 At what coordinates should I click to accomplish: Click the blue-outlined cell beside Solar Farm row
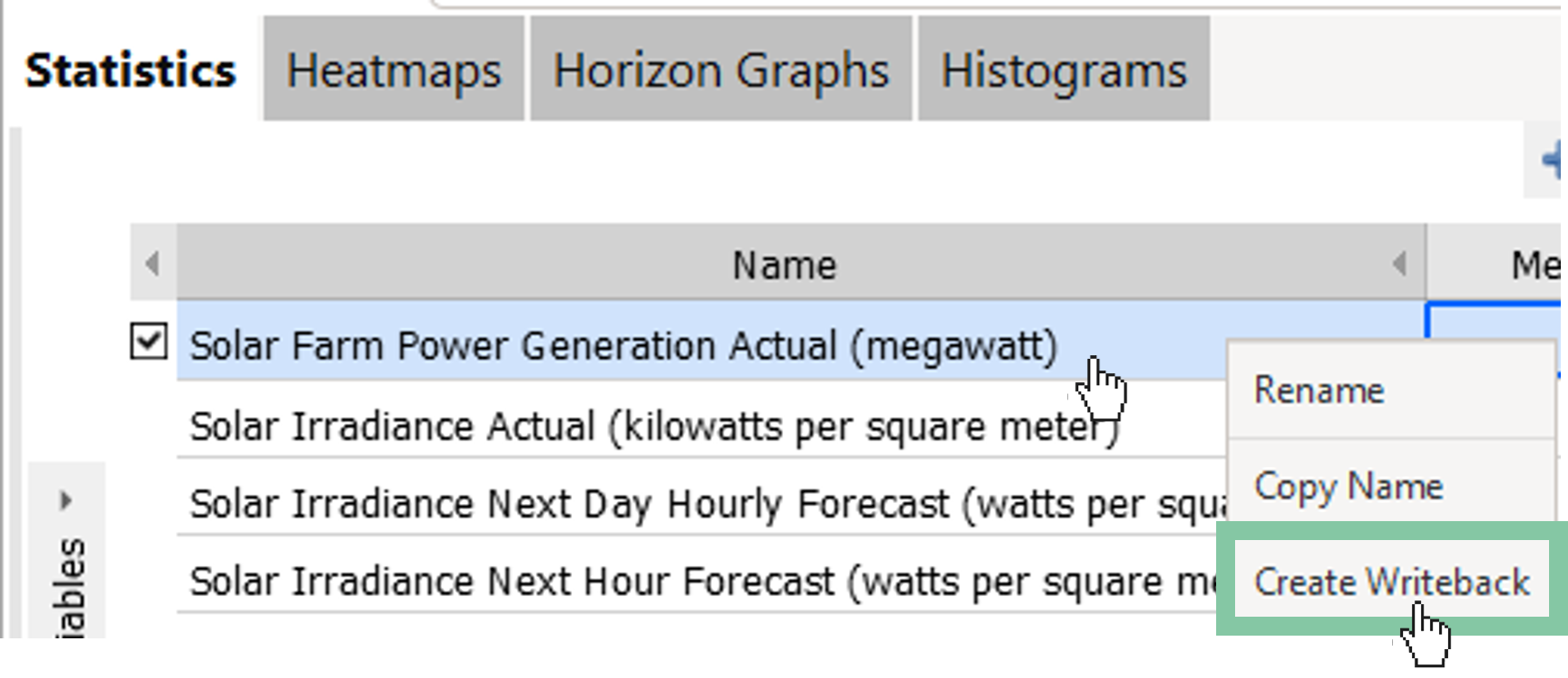[x=1493, y=322]
